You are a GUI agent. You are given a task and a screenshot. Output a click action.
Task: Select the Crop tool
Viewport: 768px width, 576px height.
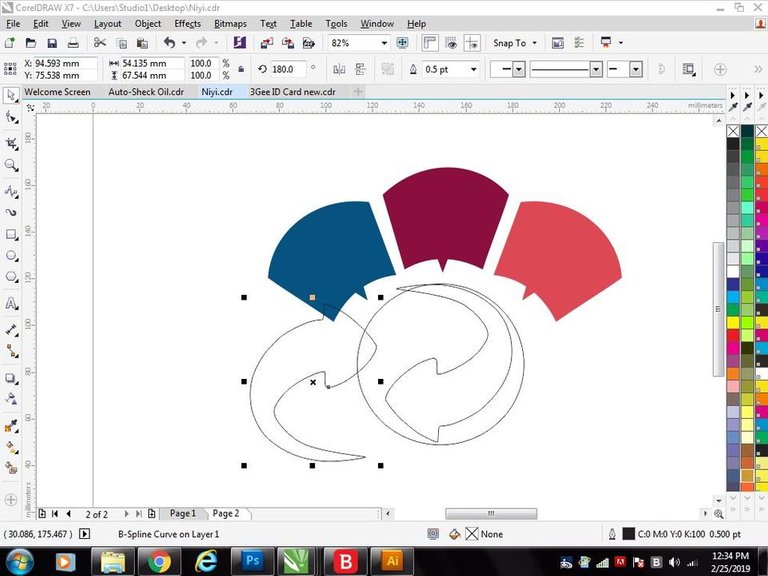pyautogui.click(x=12, y=143)
